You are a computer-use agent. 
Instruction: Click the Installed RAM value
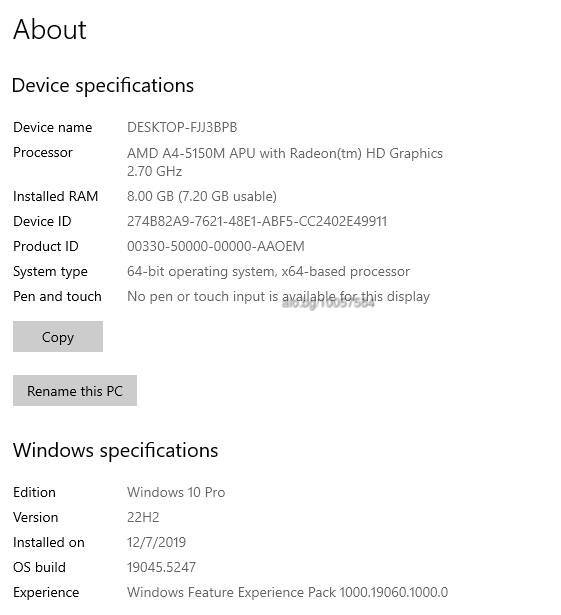[202, 196]
